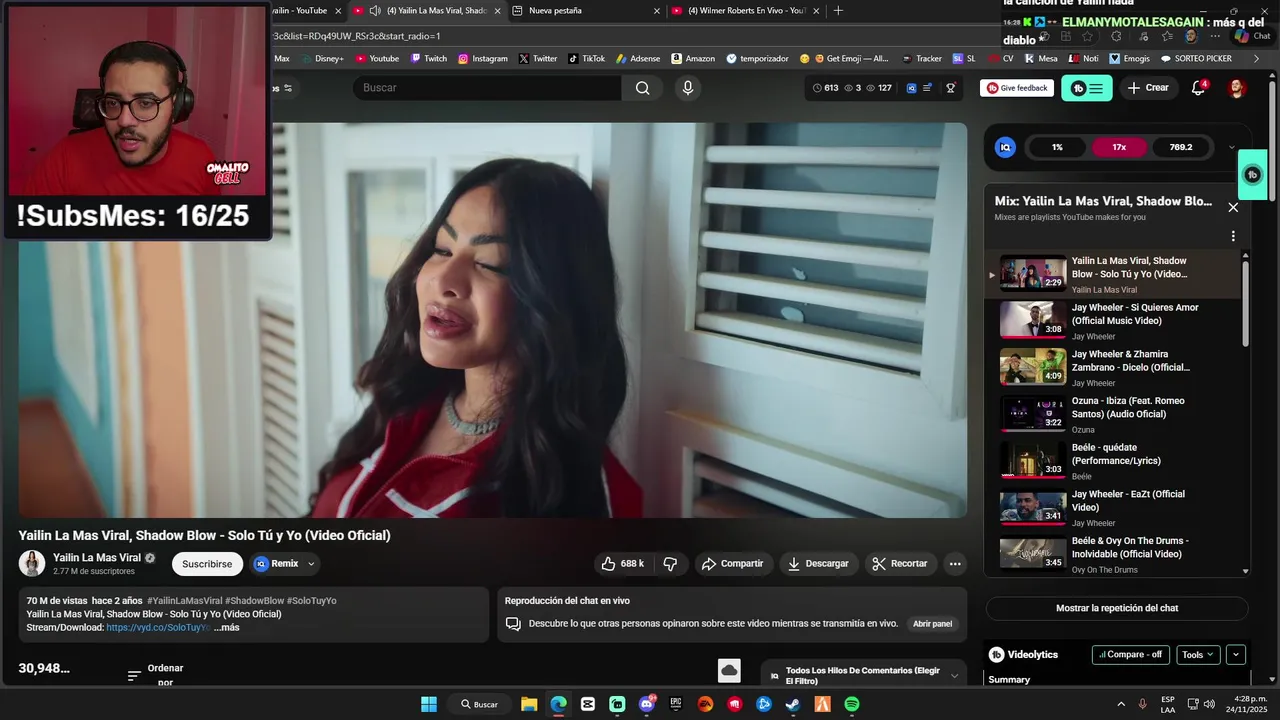Open Discord from the Windows taskbar
This screenshot has height=720, width=1280.
coord(646,704)
